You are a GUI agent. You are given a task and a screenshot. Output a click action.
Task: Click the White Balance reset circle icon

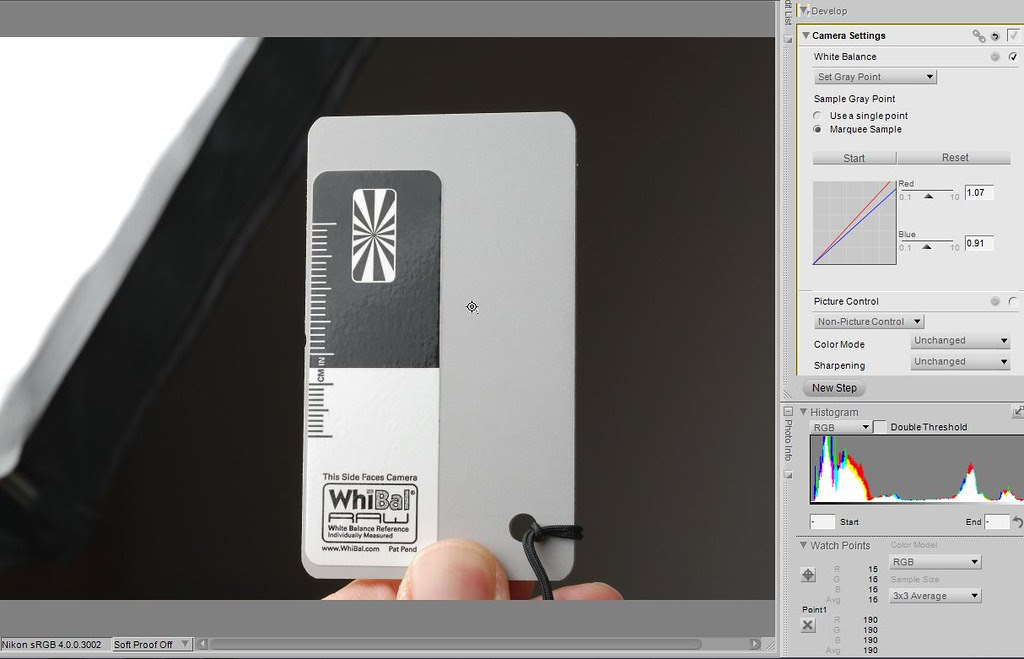coord(995,57)
